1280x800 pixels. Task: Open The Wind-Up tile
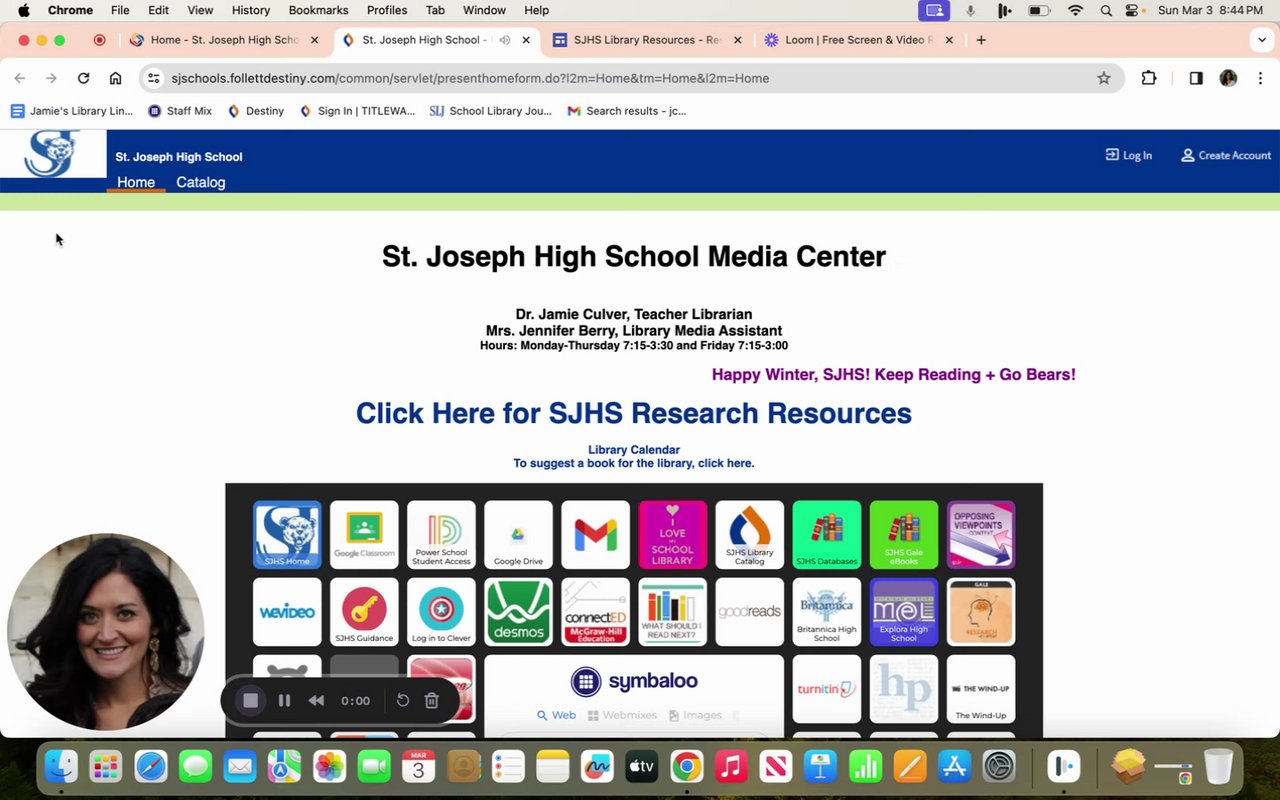click(x=980, y=689)
